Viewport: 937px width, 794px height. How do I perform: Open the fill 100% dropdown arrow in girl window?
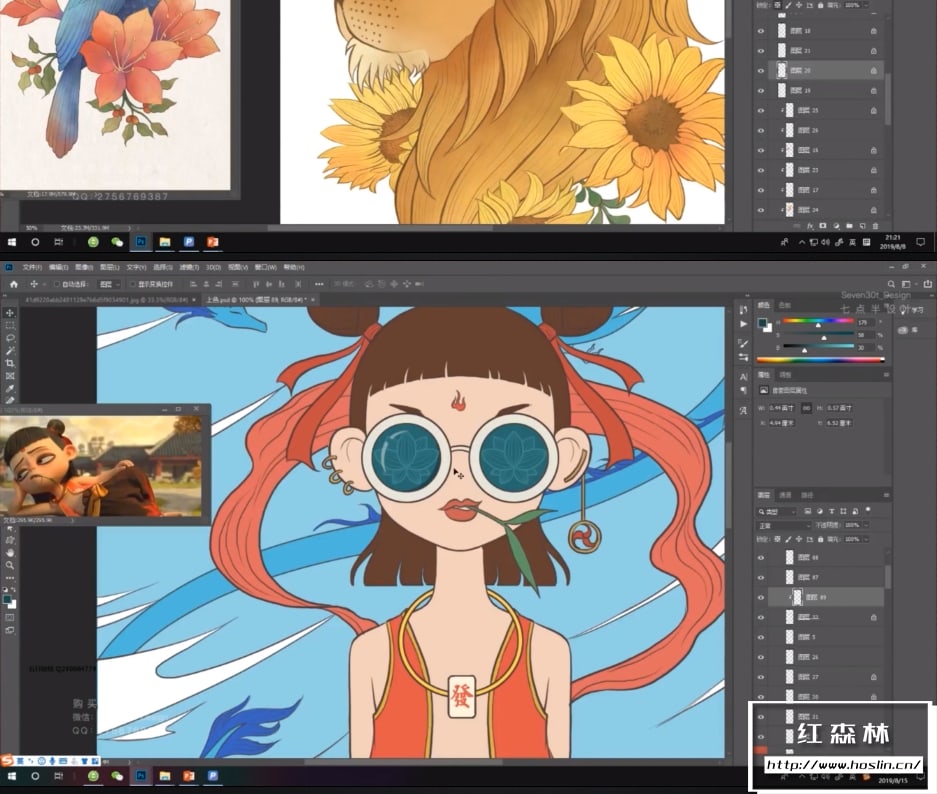866,539
